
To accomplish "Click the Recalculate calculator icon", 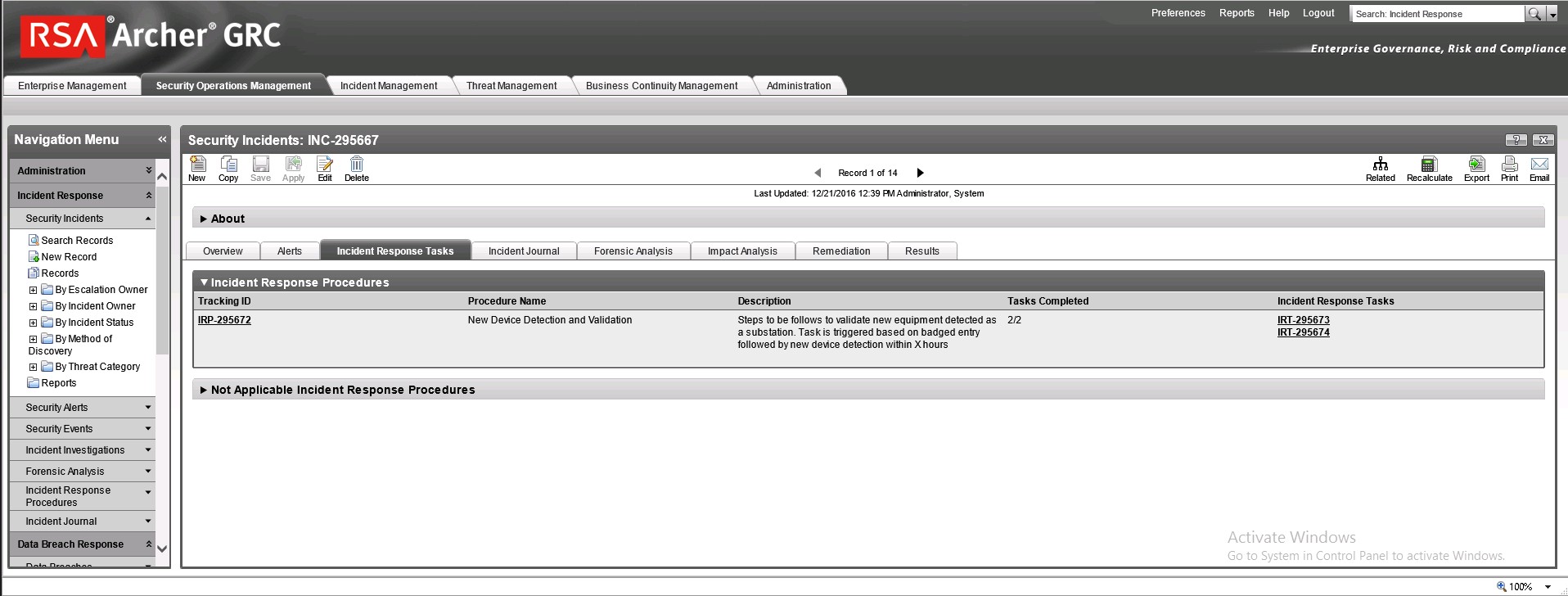I will [1429, 169].
